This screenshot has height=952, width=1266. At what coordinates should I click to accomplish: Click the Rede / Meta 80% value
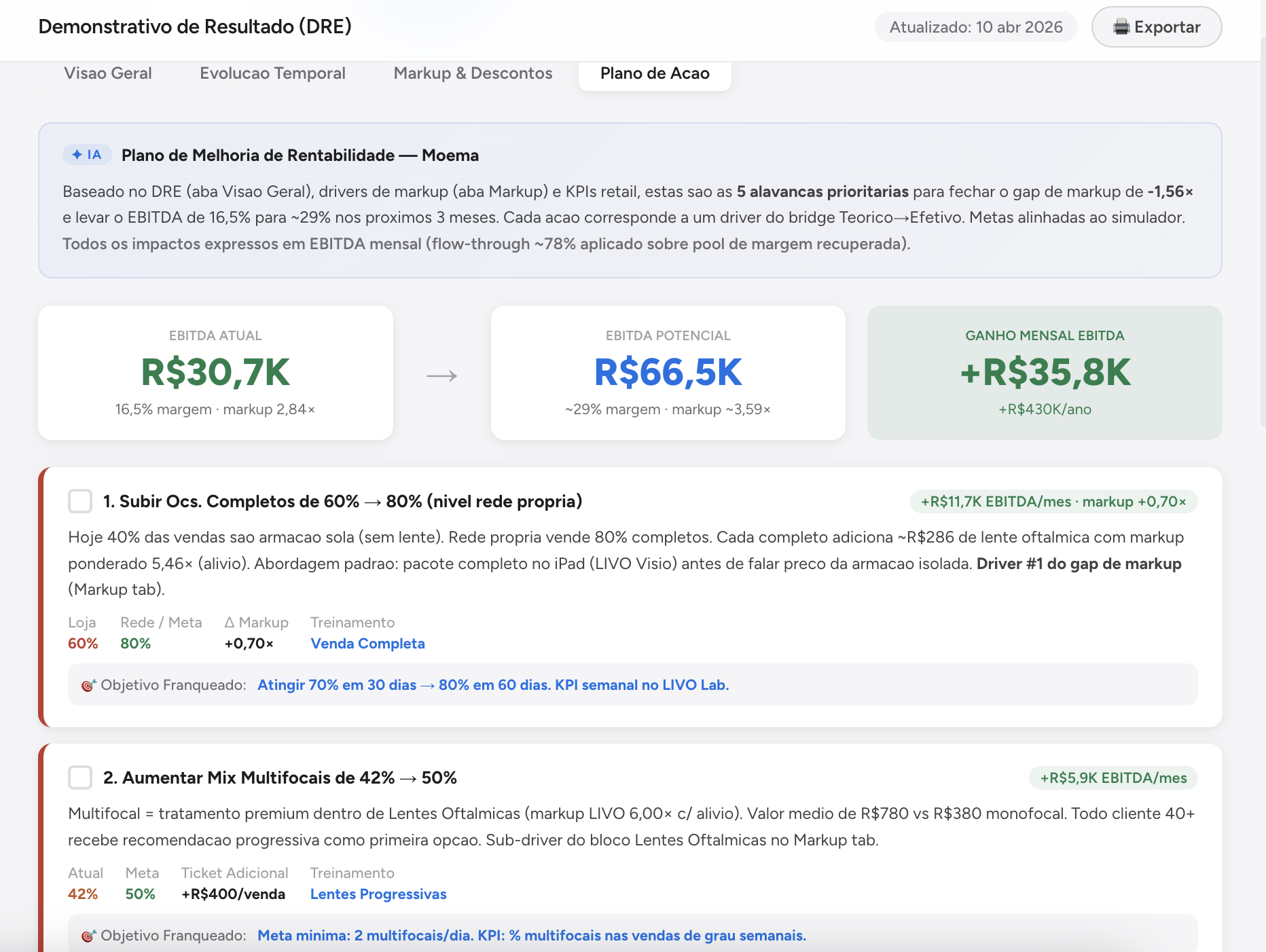(x=135, y=644)
